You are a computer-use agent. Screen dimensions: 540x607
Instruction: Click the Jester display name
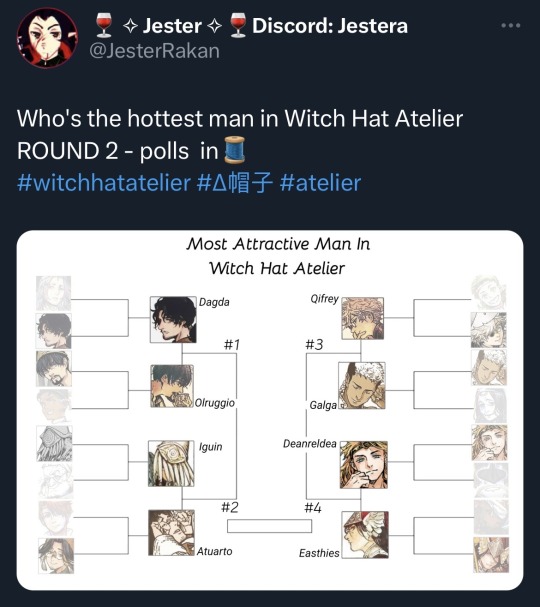click(x=172, y=26)
